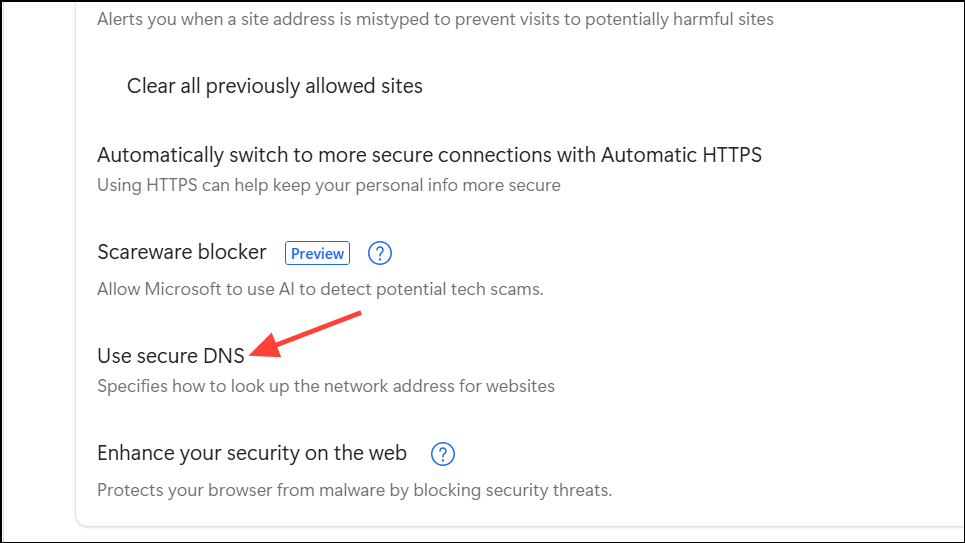Click Specifies how to look up description
Image resolution: width=965 pixels, height=543 pixels.
tap(326, 386)
